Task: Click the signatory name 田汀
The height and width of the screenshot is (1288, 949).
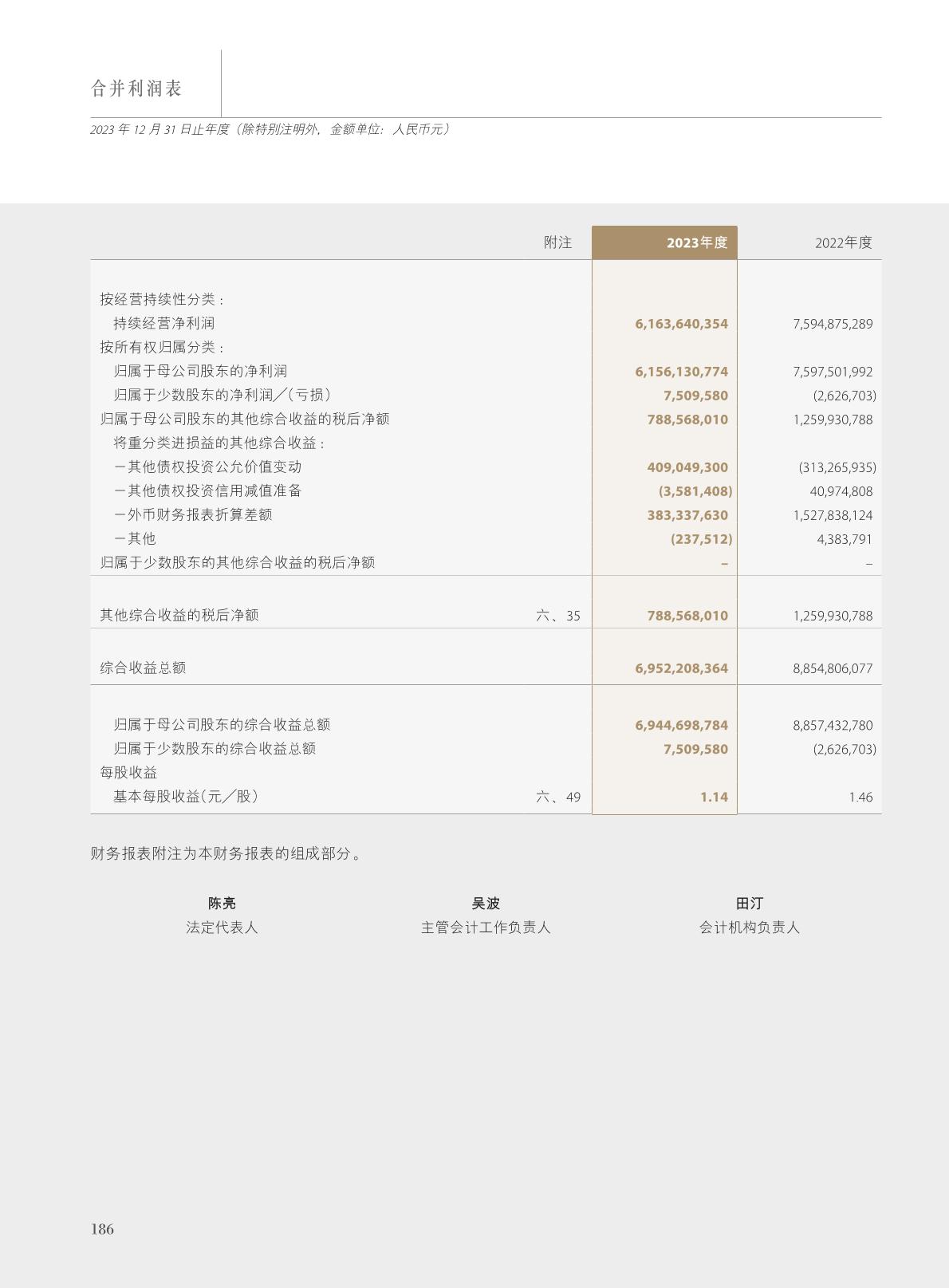Action: tap(749, 904)
